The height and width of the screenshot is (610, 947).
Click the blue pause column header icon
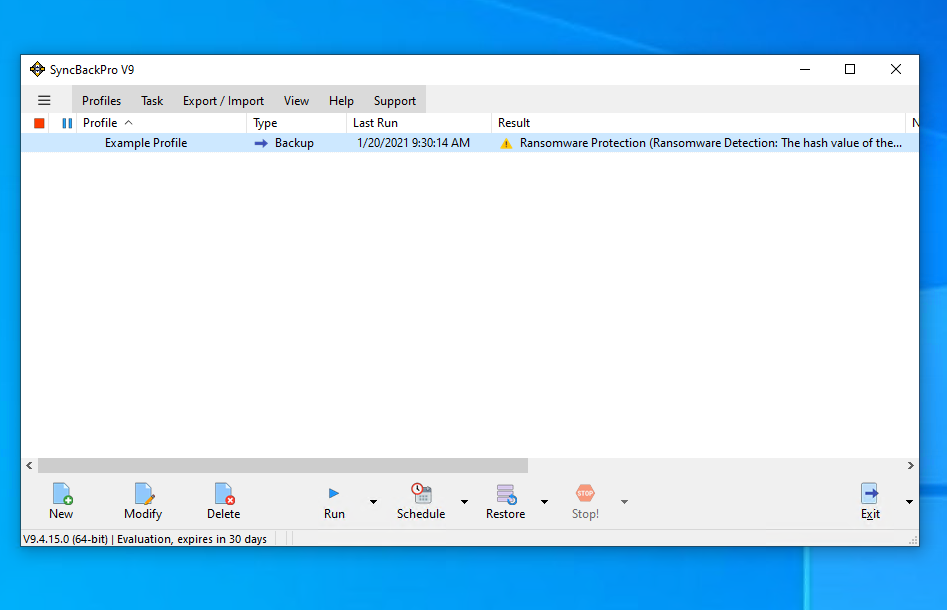pos(67,123)
